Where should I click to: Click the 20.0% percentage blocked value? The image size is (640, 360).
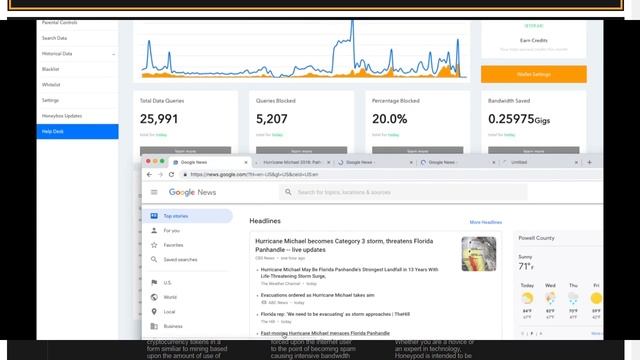(x=389, y=119)
